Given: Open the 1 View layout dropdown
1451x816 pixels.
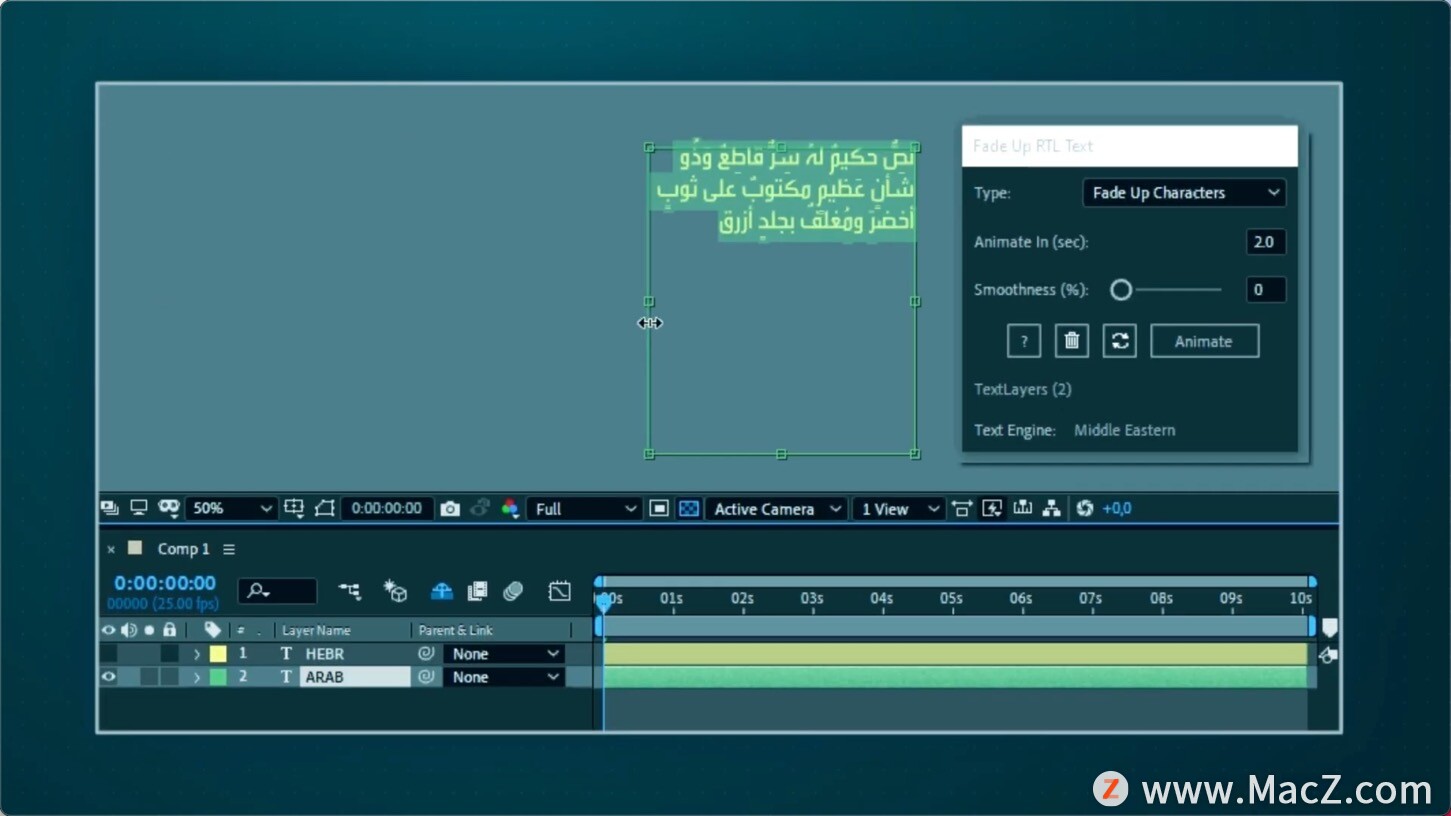Looking at the screenshot, I should [x=898, y=508].
